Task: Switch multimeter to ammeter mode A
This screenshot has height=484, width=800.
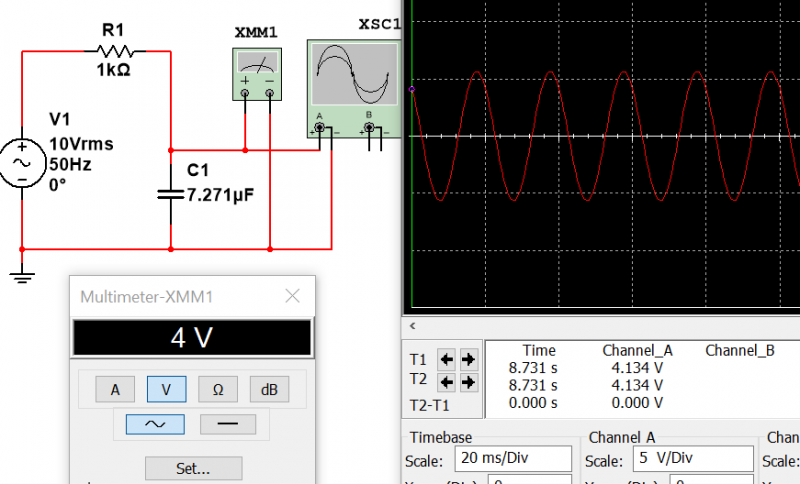Action: point(115,390)
